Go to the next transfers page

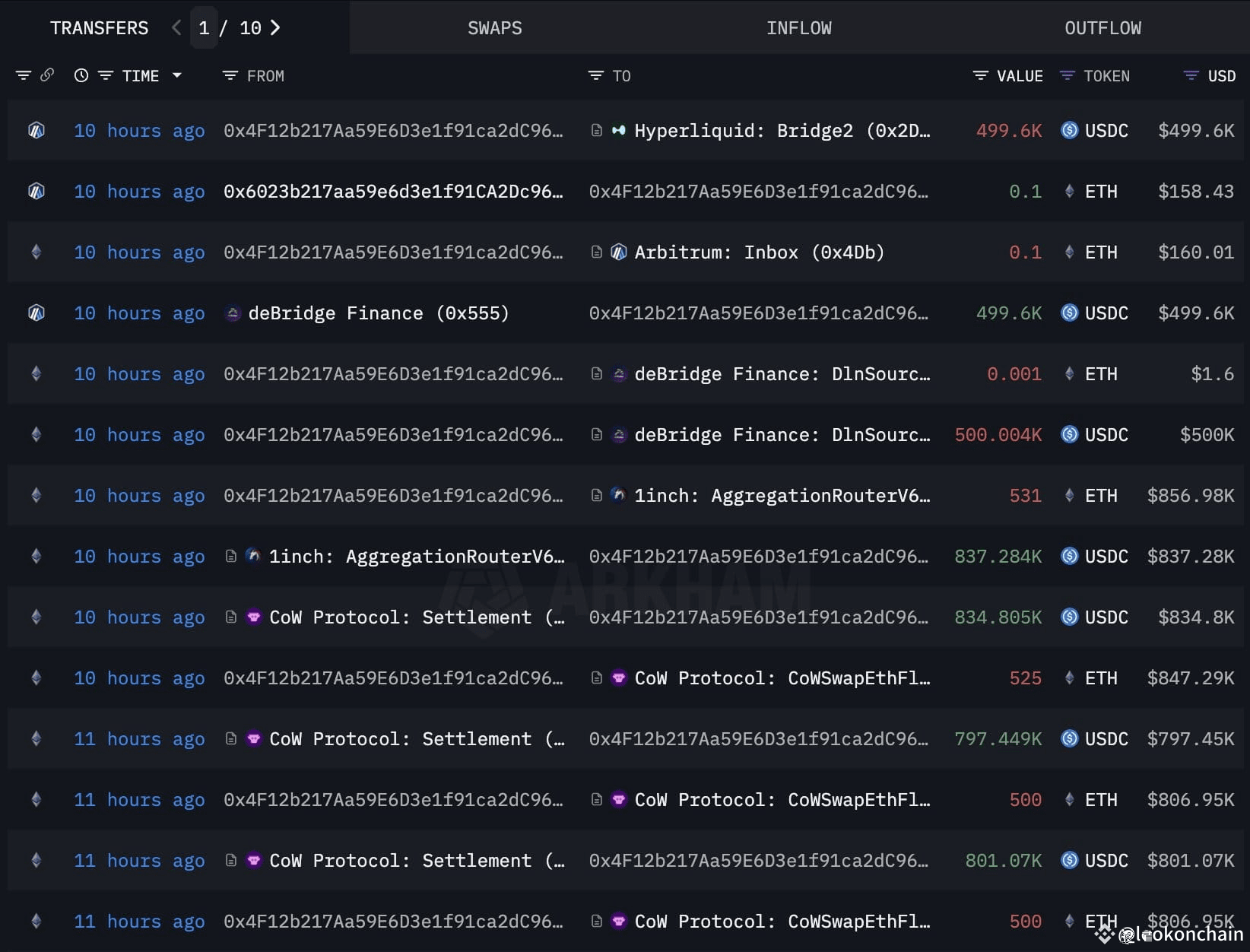(275, 28)
